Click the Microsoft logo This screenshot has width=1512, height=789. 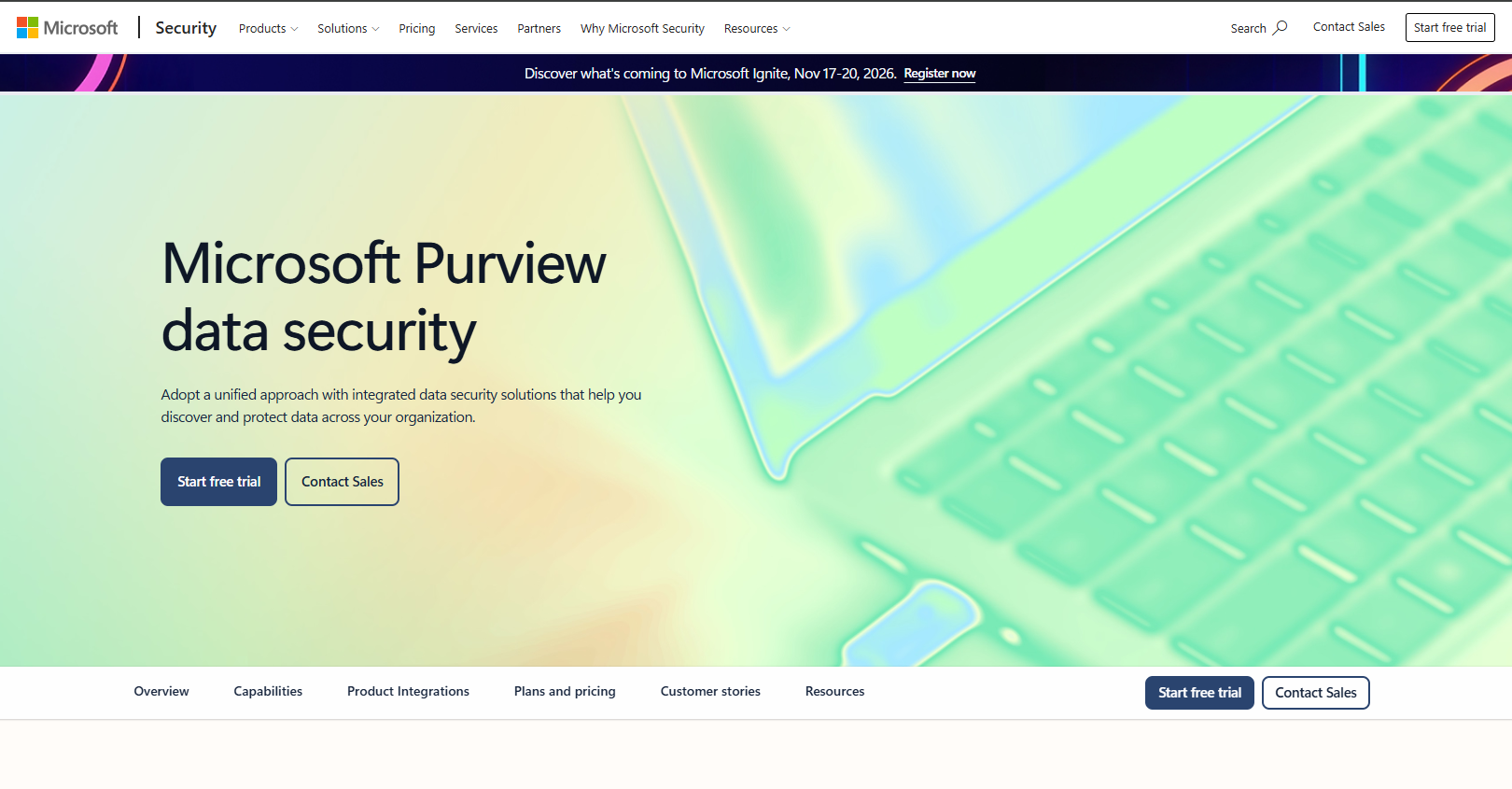67,28
